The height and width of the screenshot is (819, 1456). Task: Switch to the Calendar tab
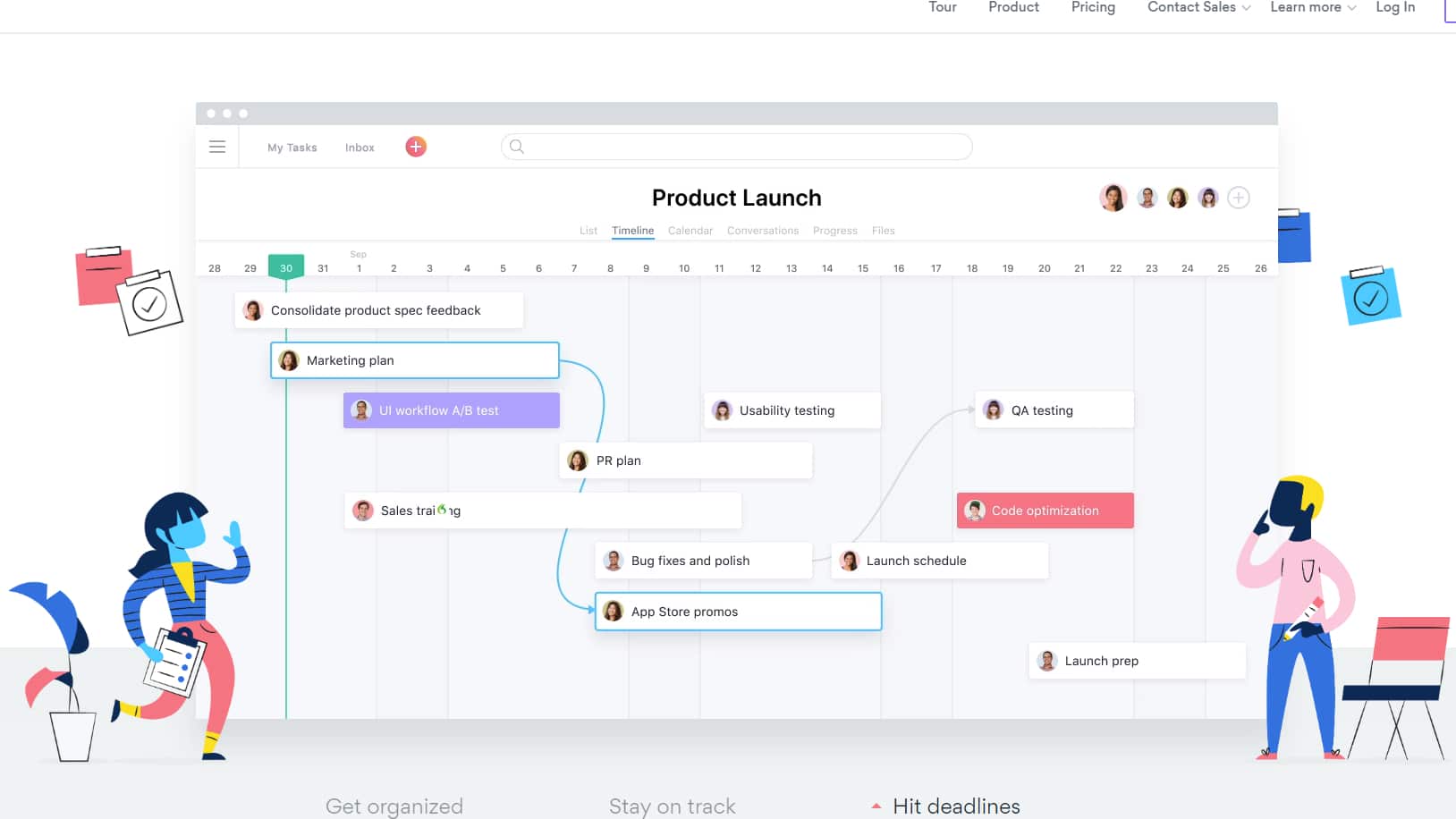[690, 230]
